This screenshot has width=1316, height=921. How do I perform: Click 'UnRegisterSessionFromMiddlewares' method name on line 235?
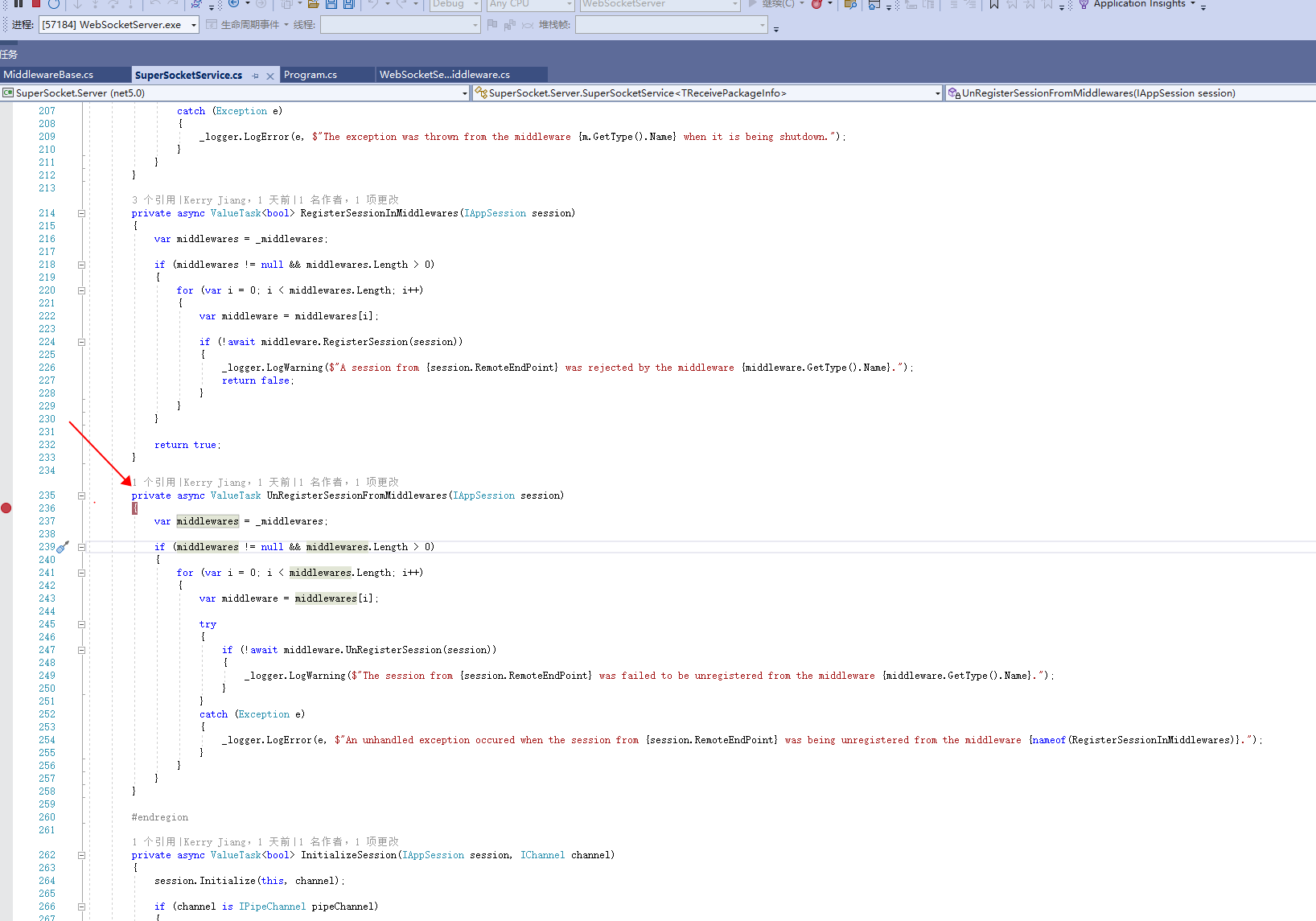click(x=356, y=495)
